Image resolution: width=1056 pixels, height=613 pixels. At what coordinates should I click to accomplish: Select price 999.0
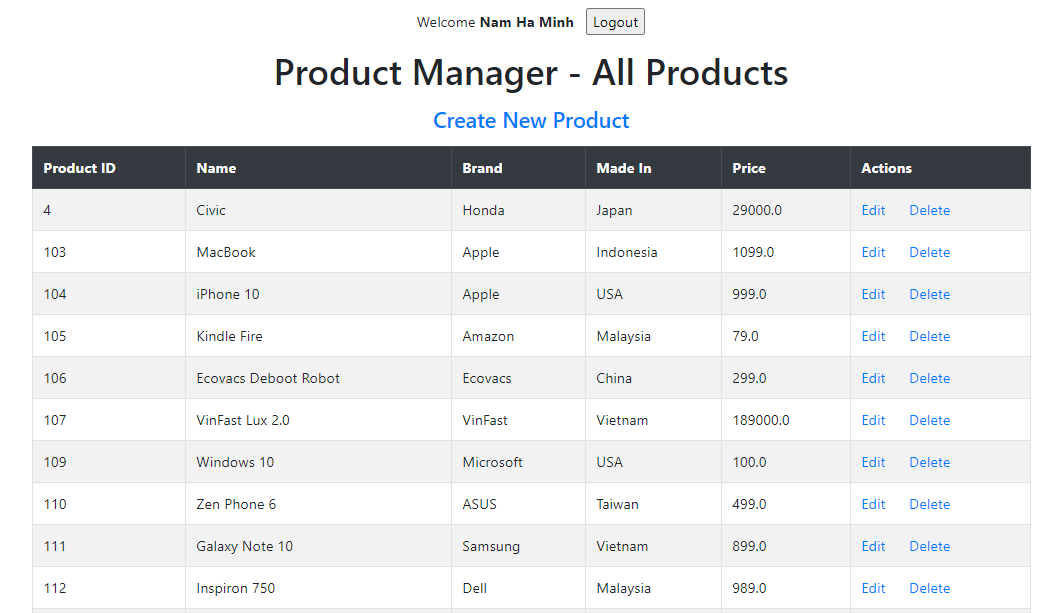tap(785, 294)
